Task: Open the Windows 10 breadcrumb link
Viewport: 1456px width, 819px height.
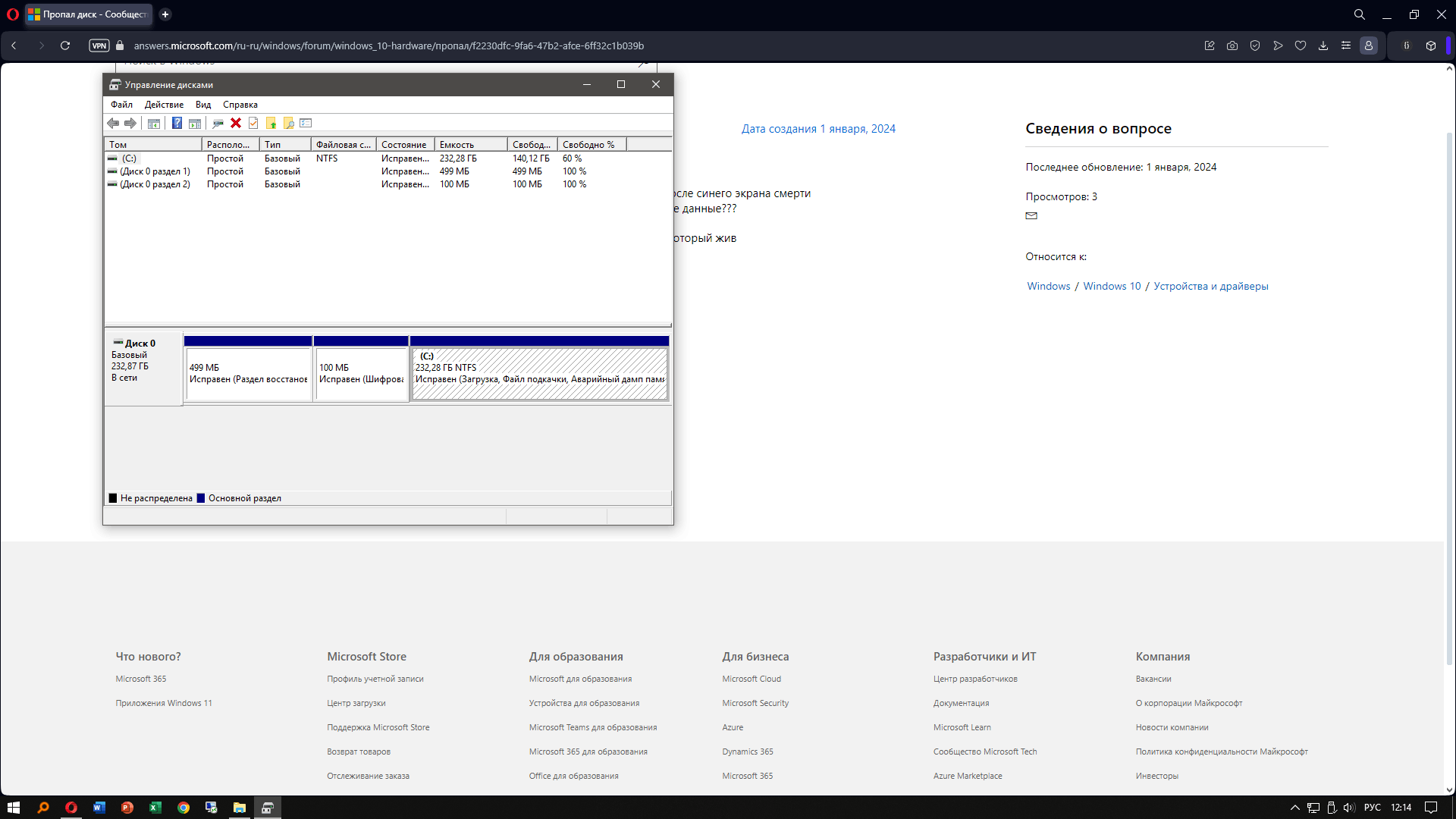Action: point(1112,286)
